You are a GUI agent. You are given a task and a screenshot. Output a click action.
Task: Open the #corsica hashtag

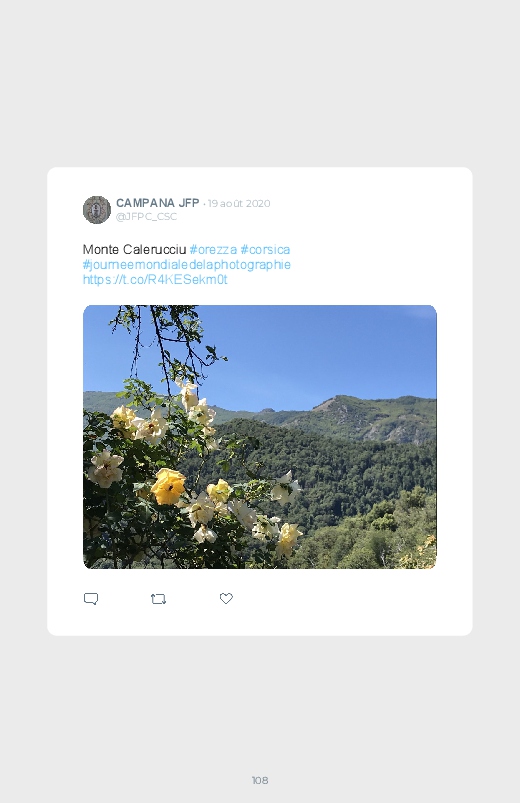point(265,249)
